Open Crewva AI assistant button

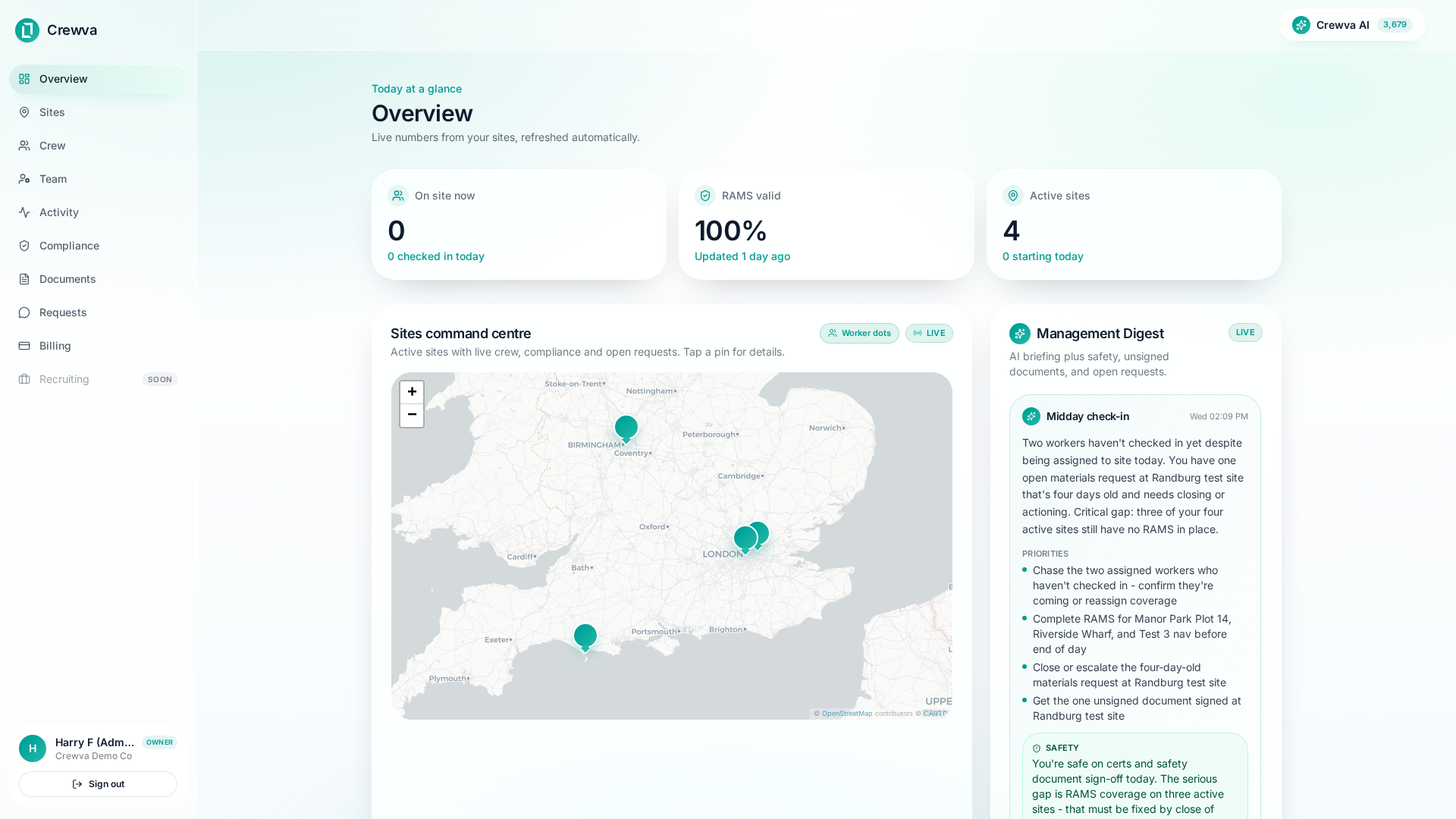click(1352, 25)
